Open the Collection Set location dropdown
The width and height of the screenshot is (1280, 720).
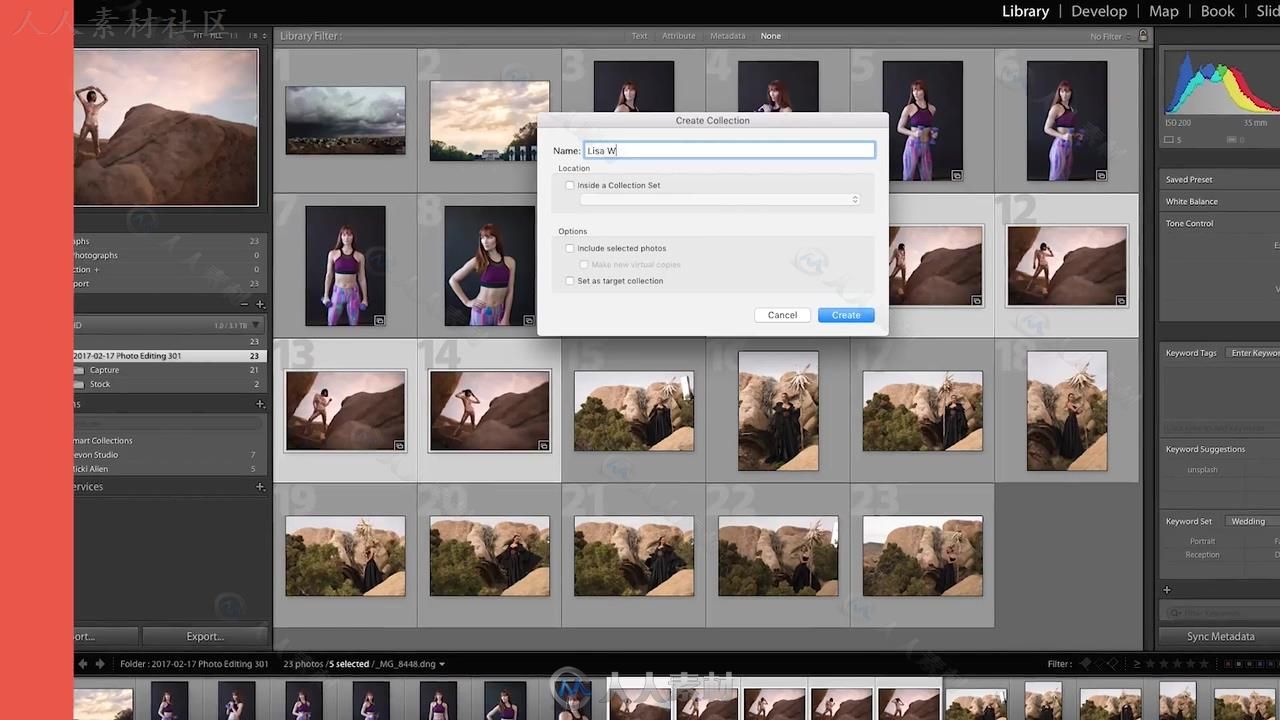coord(720,200)
